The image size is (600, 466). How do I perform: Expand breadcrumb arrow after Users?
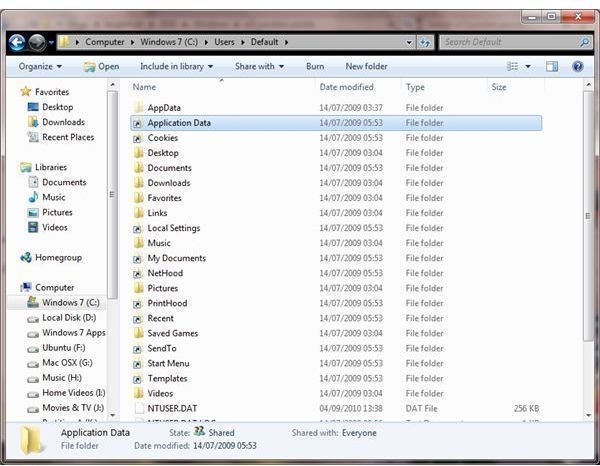(x=243, y=42)
